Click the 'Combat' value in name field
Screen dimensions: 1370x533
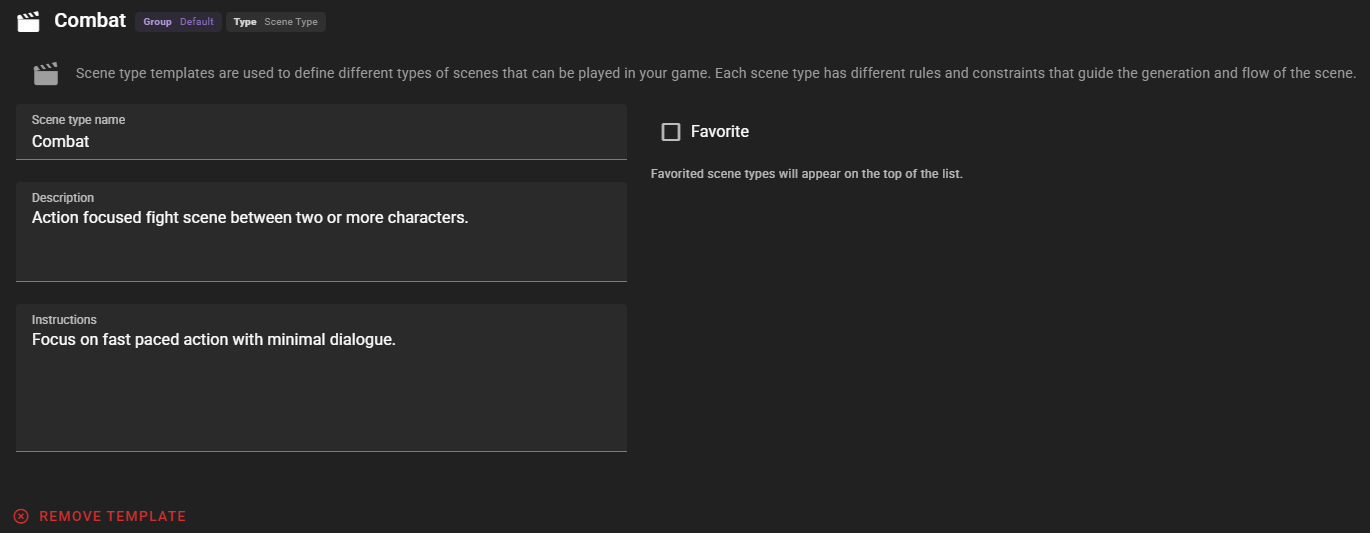coord(61,142)
